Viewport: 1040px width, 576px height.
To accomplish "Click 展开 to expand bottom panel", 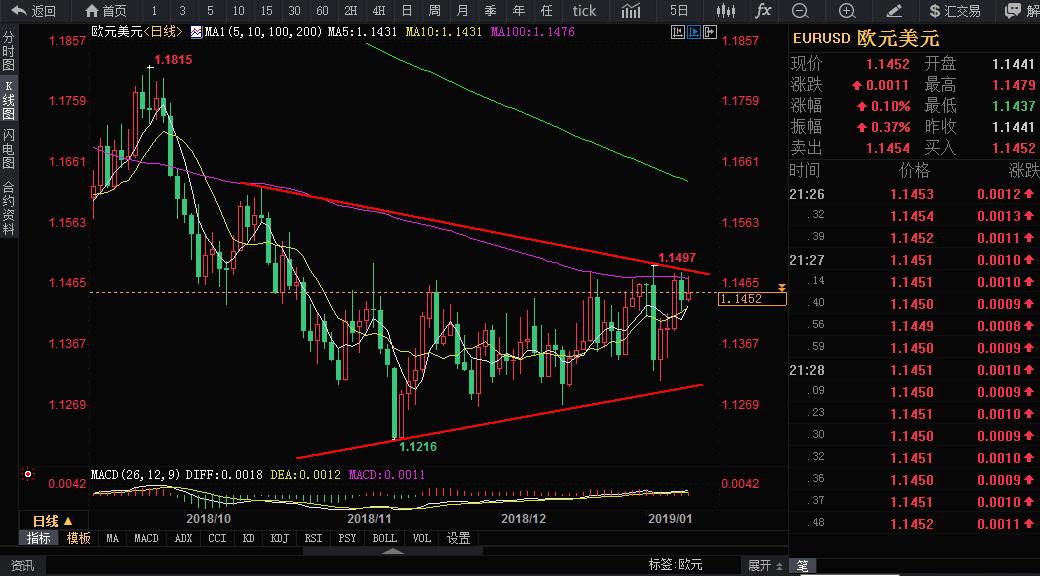I will coord(765,565).
